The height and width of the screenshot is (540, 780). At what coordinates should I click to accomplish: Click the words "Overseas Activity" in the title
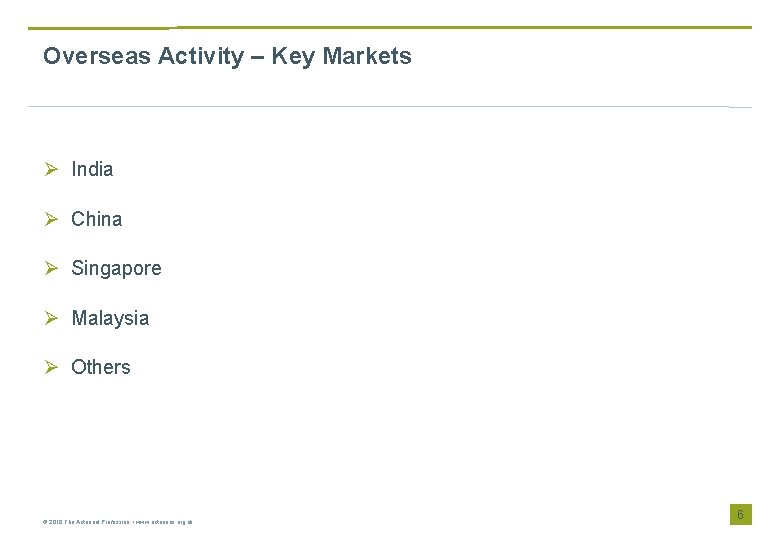(x=143, y=56)
